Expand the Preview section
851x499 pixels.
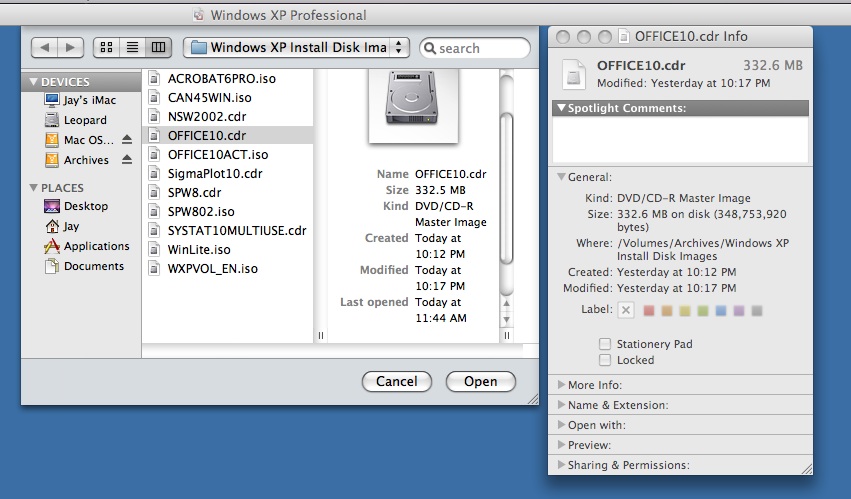point(561,445)
